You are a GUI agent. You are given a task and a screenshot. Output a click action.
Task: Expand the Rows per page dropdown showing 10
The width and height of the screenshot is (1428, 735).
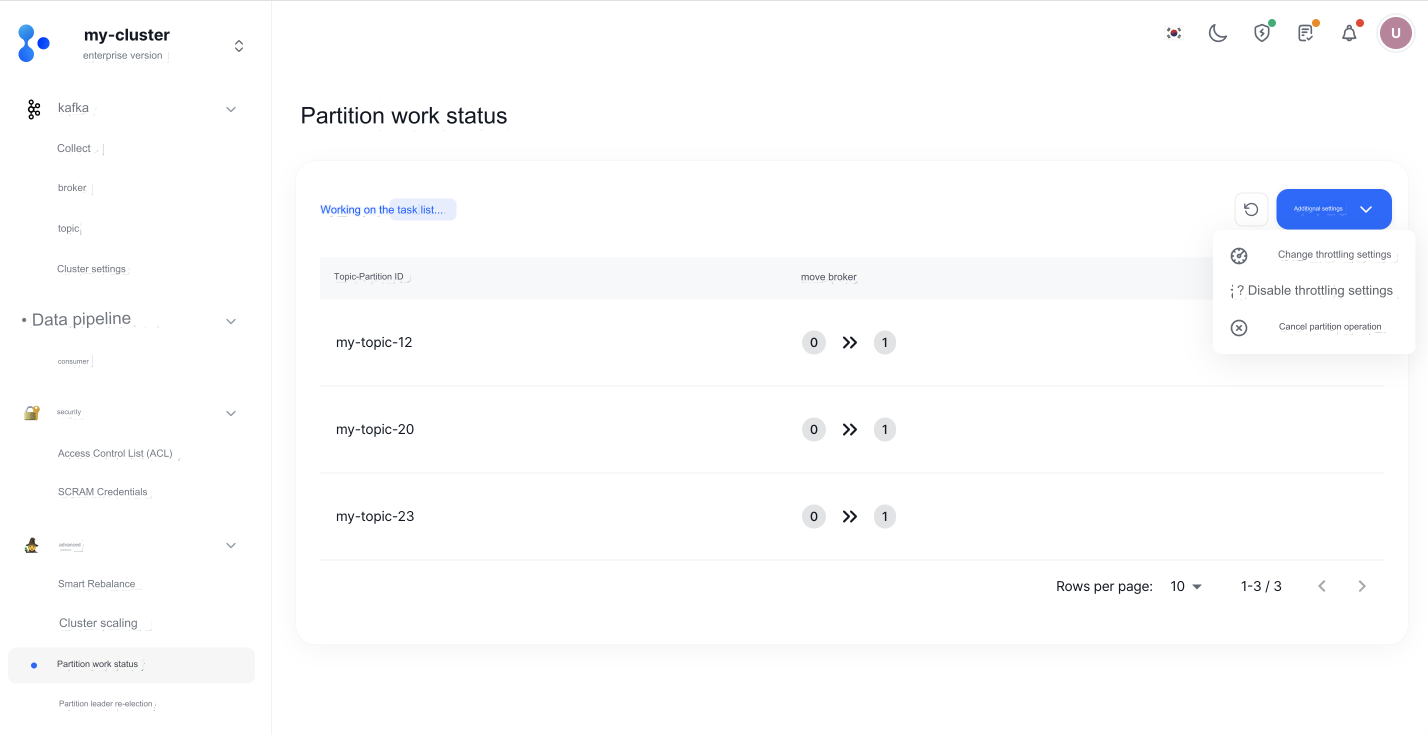1183,586
